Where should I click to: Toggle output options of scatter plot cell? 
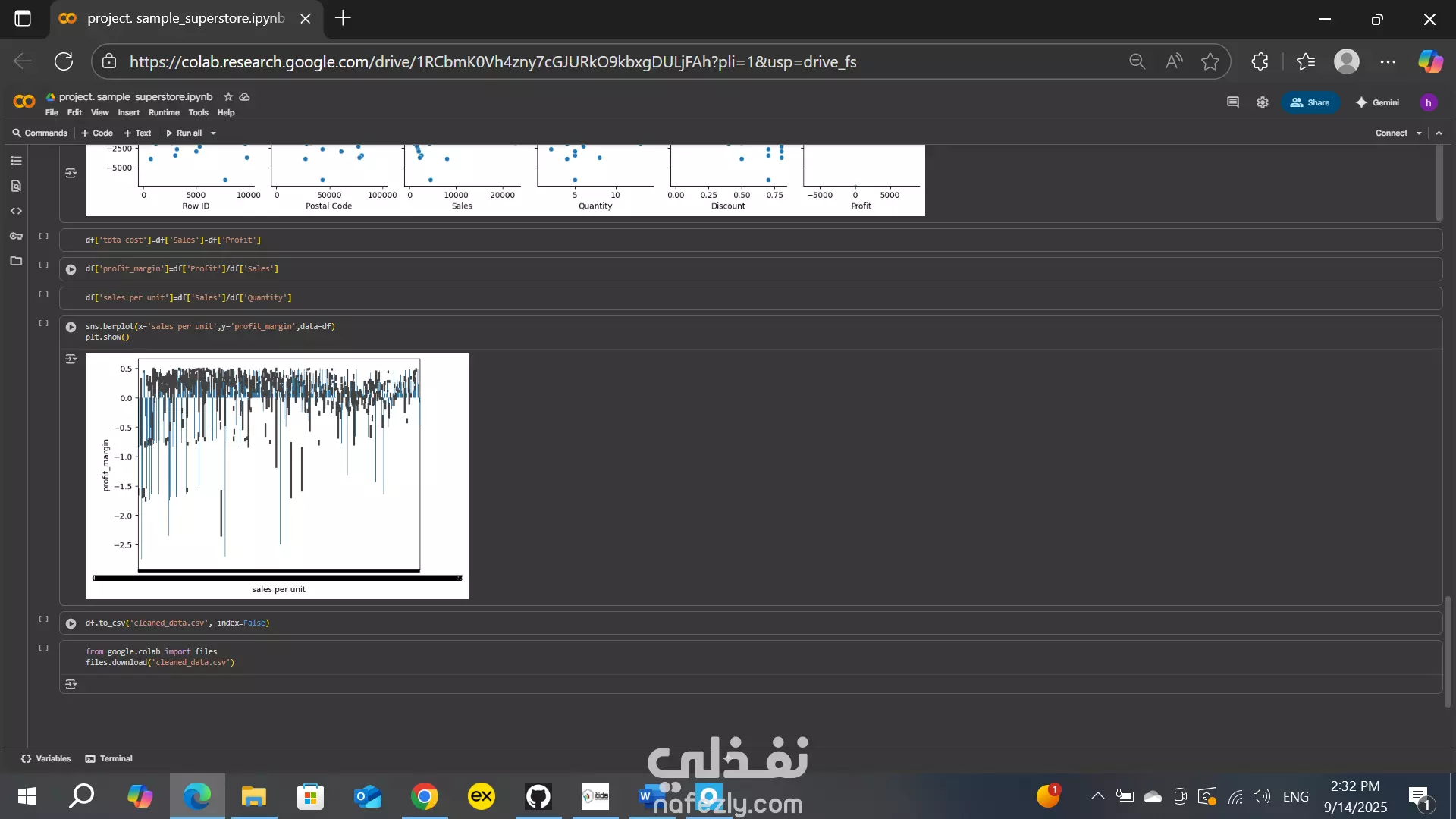(x=71, y=174)
